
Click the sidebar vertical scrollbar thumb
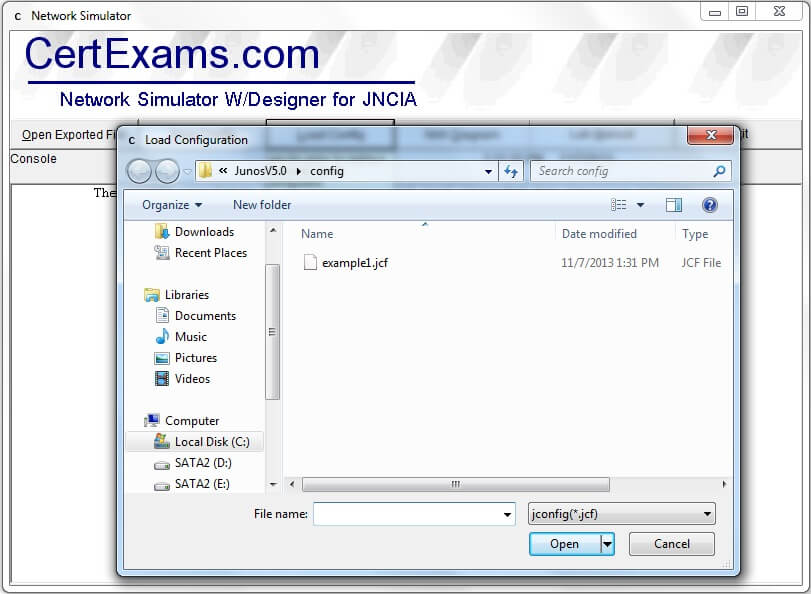(273, 332)
